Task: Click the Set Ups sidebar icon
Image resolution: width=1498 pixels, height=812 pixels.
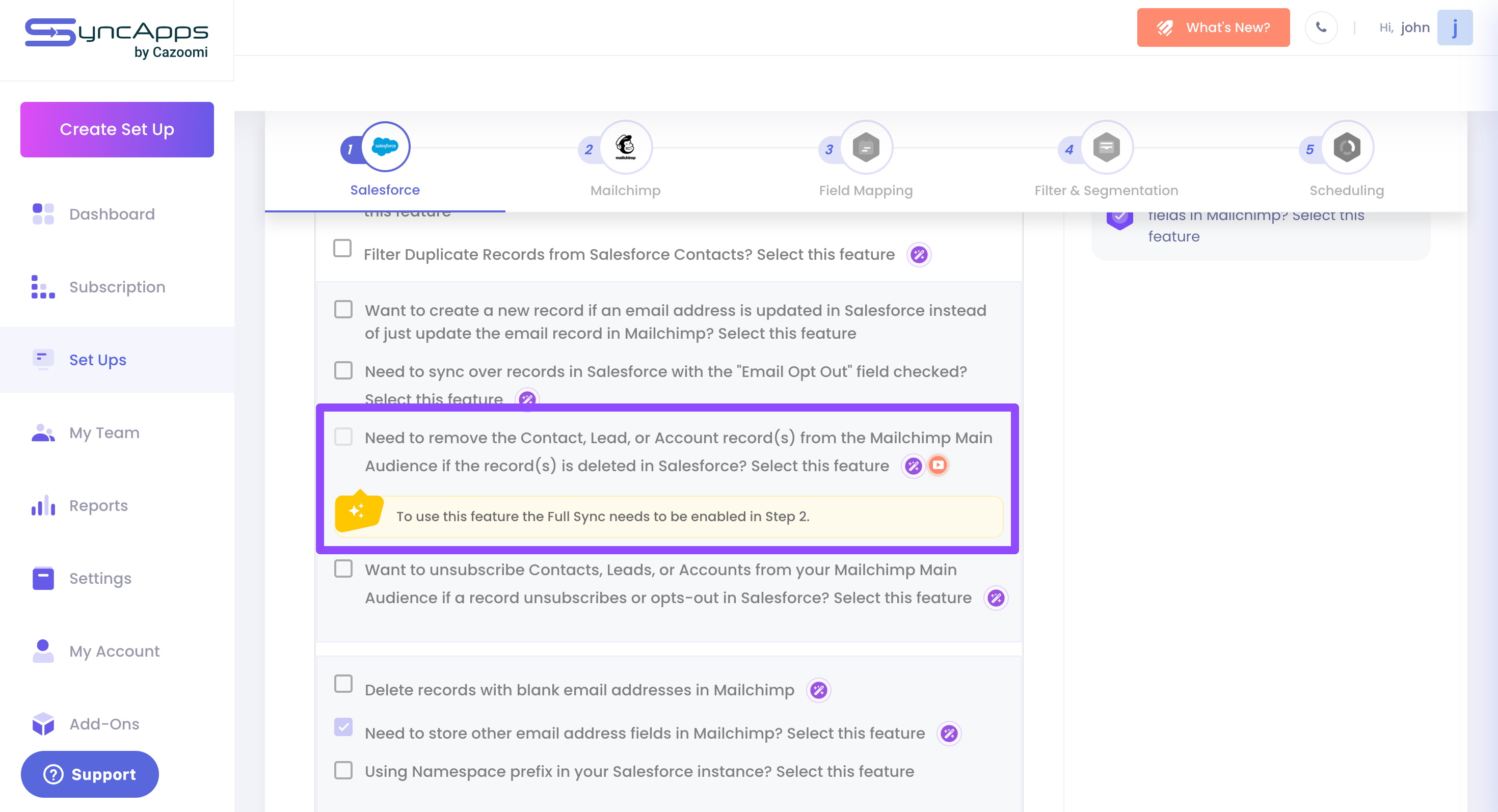Action: 43,360
